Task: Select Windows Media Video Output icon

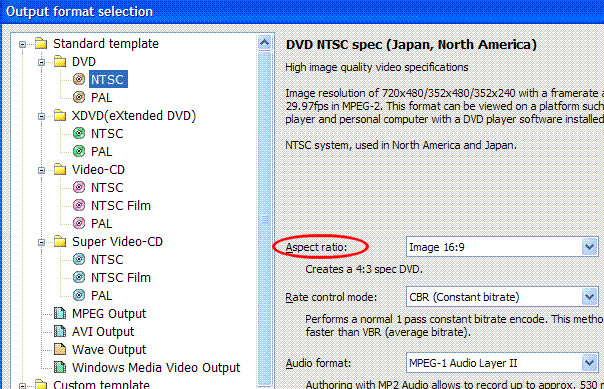Action: 60,367
